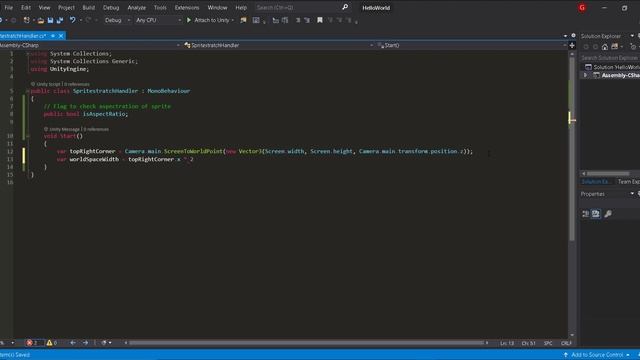Viewport: 640px width, 360px height.
Task: Collapse the class SpritestratchHandler code block
Action: tap(27, 91)
